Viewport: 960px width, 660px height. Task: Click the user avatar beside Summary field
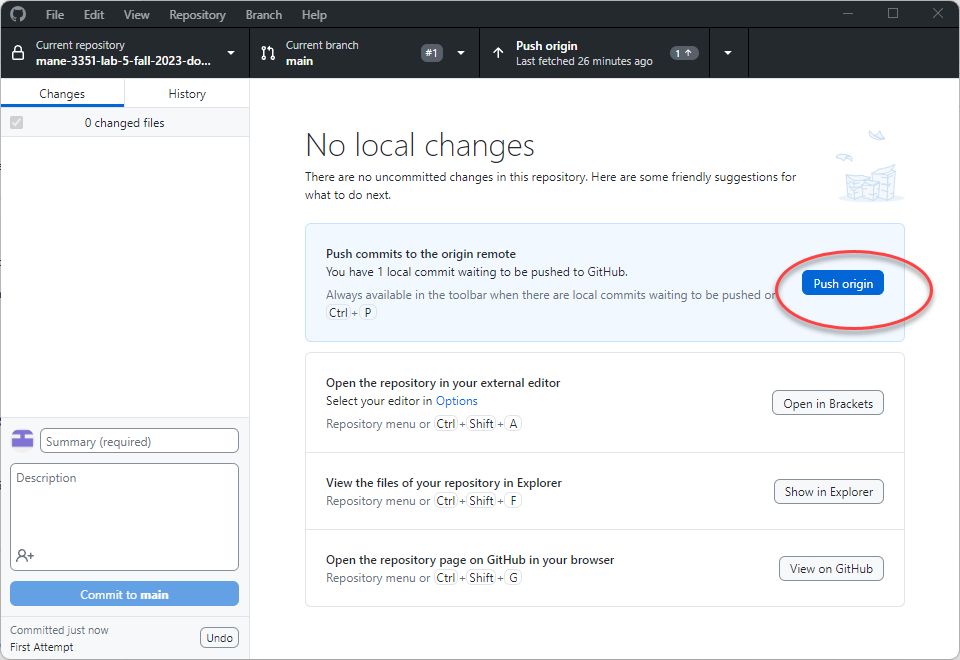coord(22,440)
